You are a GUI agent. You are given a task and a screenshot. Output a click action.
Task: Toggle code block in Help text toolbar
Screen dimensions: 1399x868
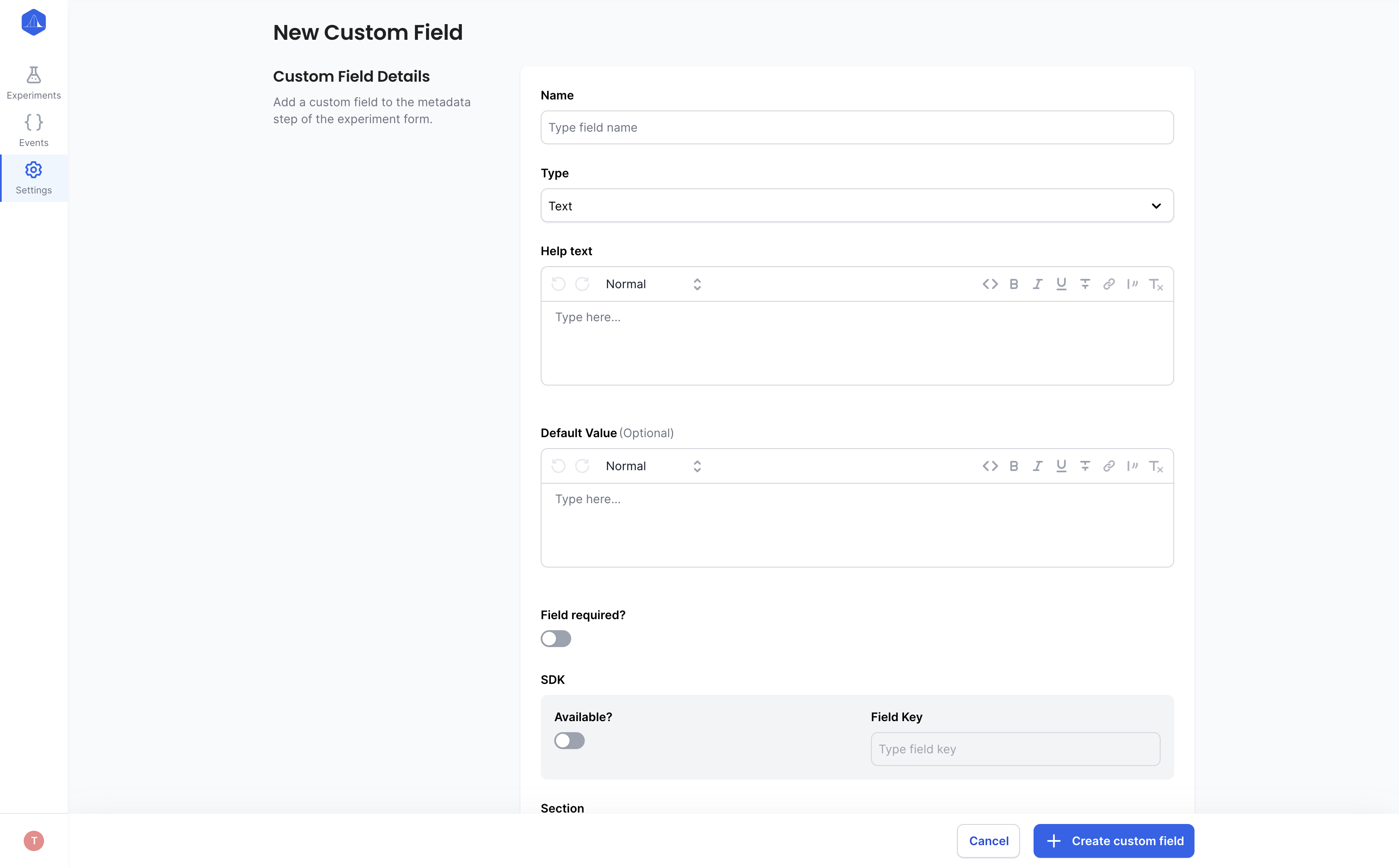(990, 284)
